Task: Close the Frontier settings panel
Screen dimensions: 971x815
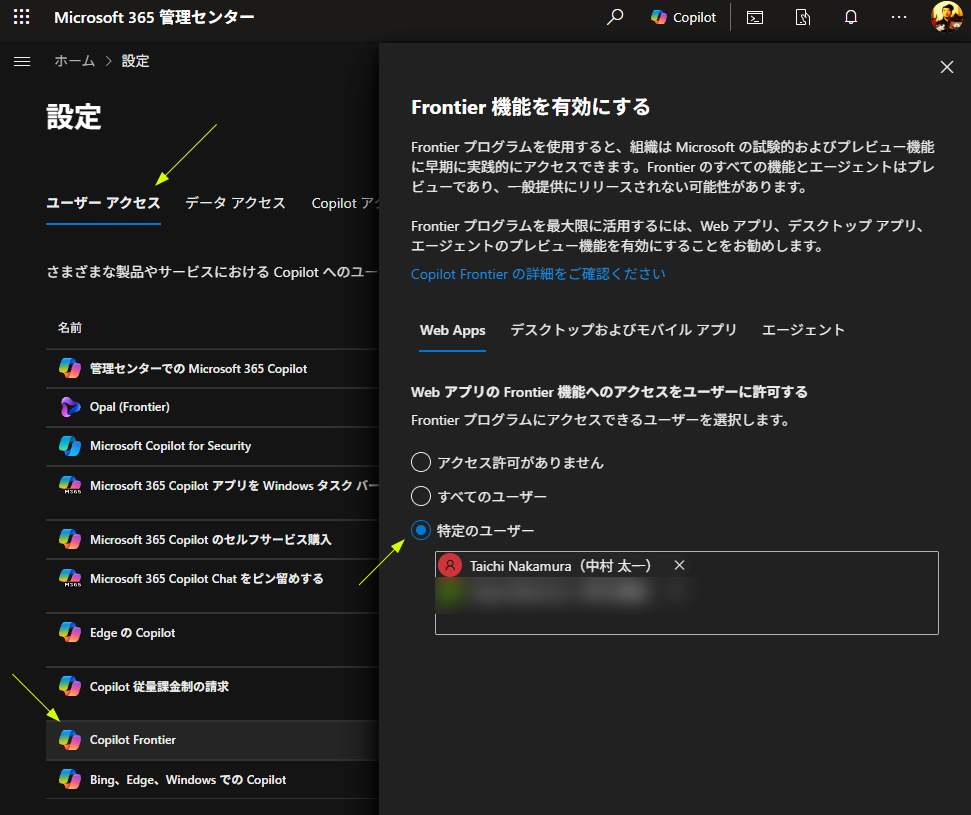Action: point(947,67)
